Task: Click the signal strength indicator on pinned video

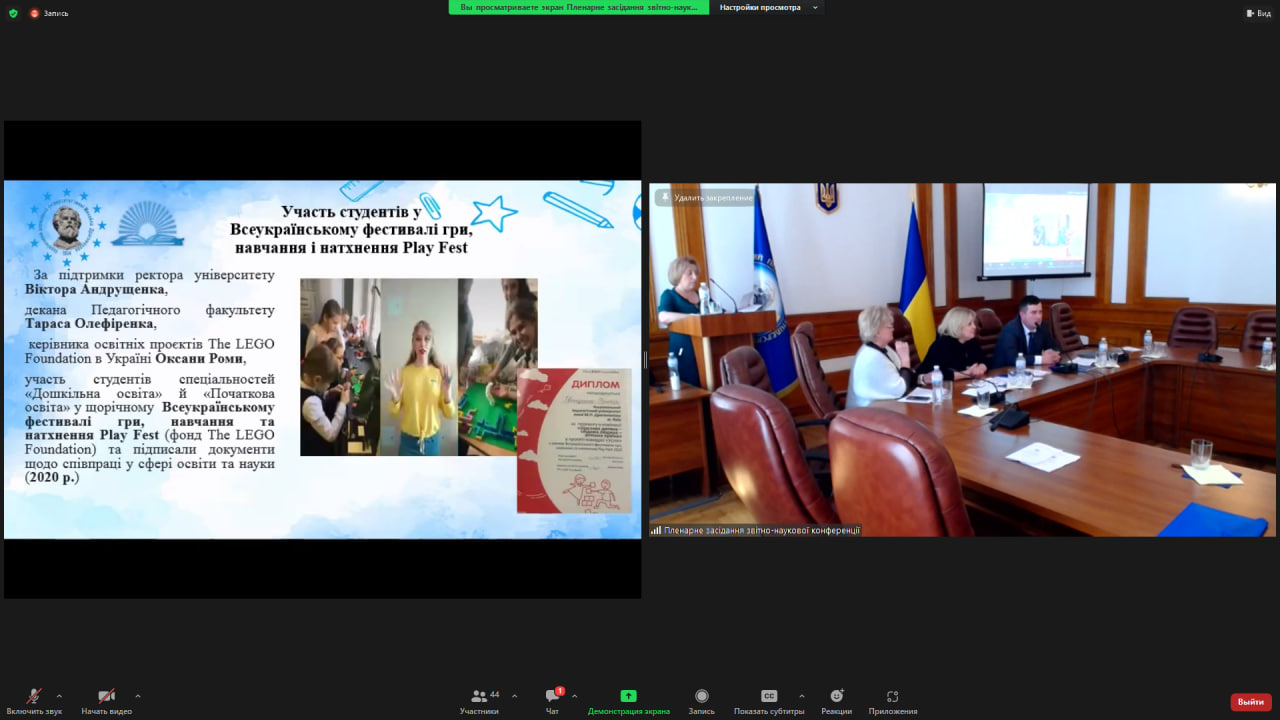Action: [x=655, y=529]
